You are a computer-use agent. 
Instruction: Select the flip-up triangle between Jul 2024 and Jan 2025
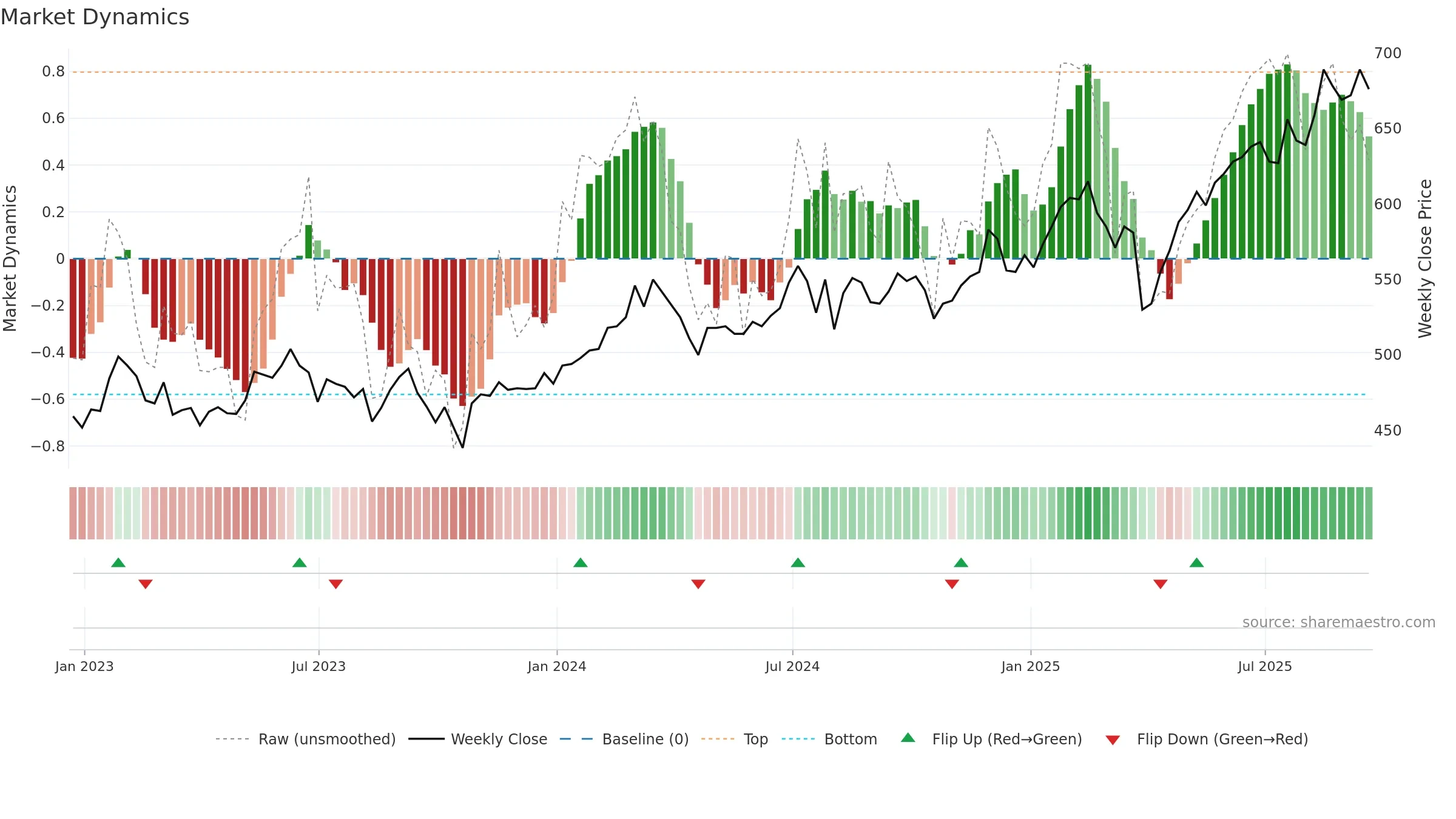click(x=961, y=562)
